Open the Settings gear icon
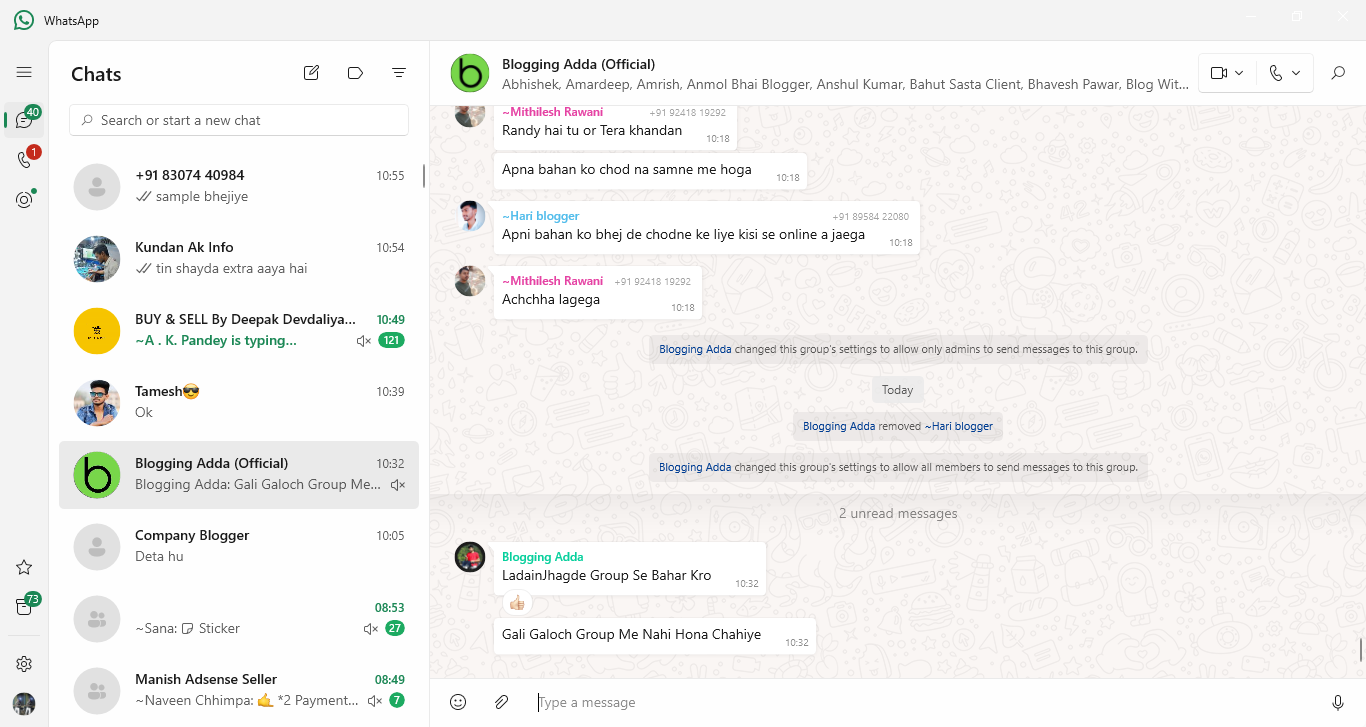Image resolution: width=1366 pixels, height=727 pixels. click(x=24, y=664)
